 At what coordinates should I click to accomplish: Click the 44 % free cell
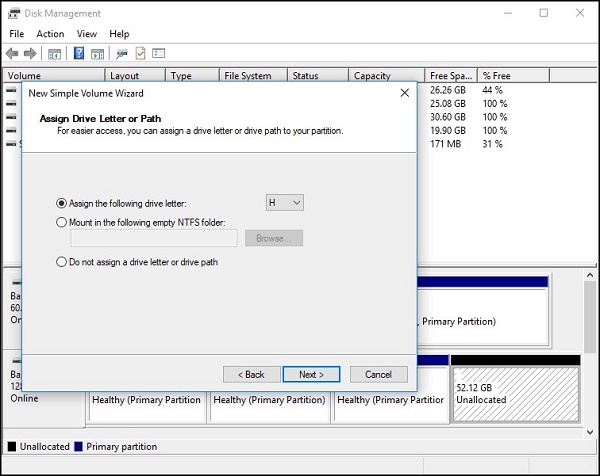pos(492,90)
